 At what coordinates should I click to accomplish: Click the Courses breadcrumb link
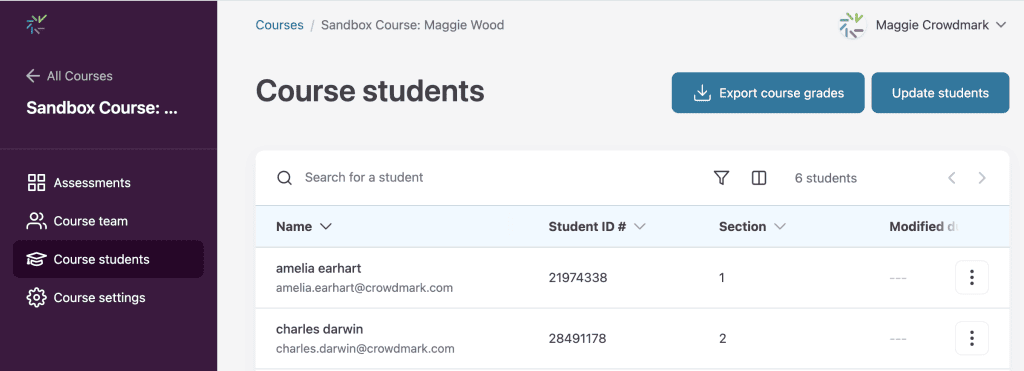[x=280, y=25]
